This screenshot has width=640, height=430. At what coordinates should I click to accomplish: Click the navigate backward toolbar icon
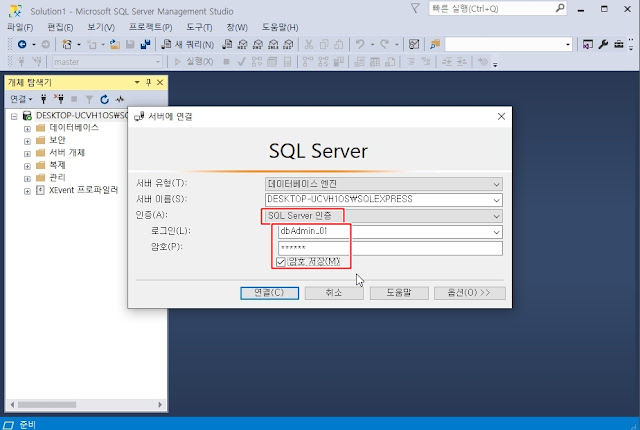pos(22,44)
